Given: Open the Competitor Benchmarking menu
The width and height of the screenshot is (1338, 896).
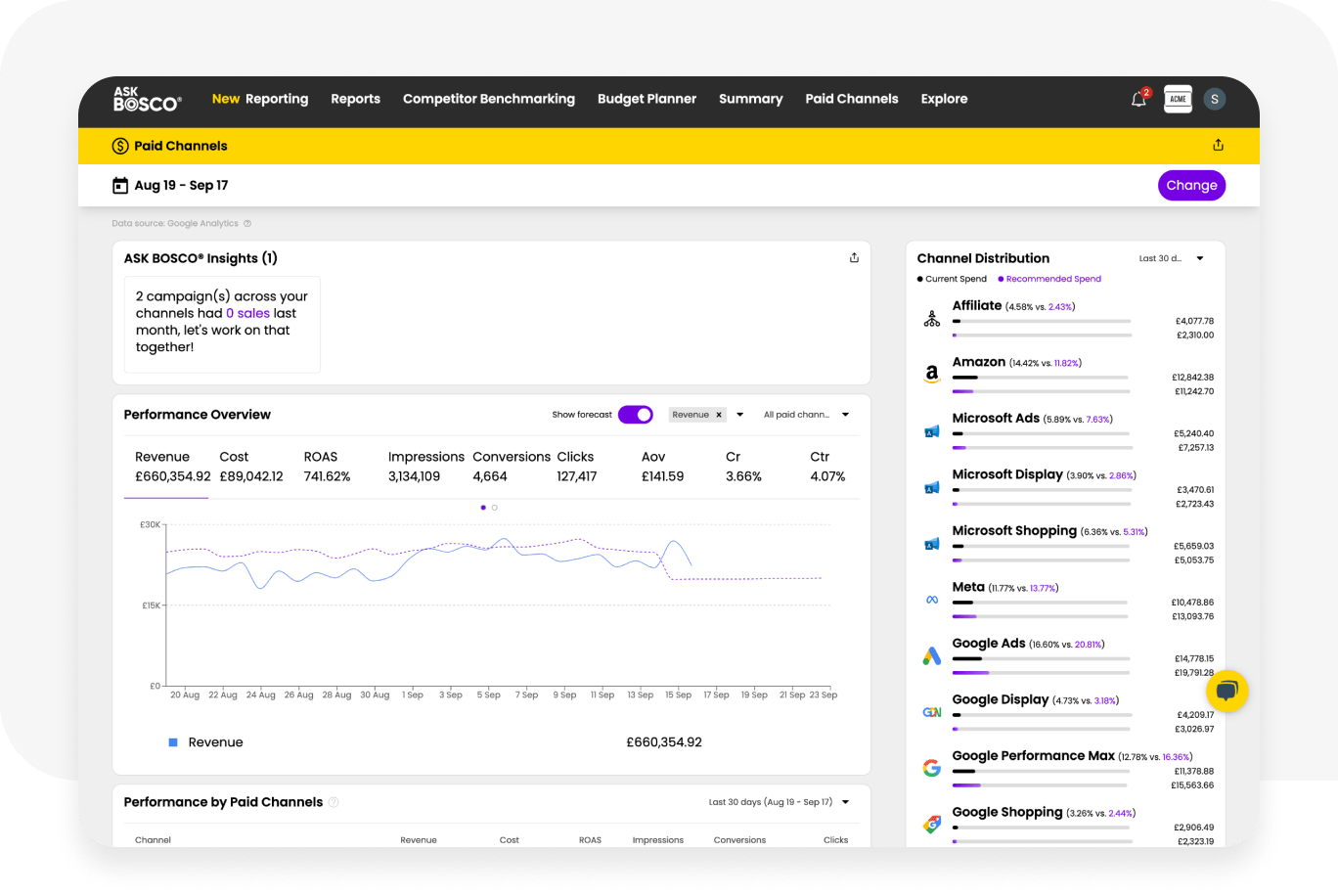Looking at the screenshot, I should (x=488, y=99).
